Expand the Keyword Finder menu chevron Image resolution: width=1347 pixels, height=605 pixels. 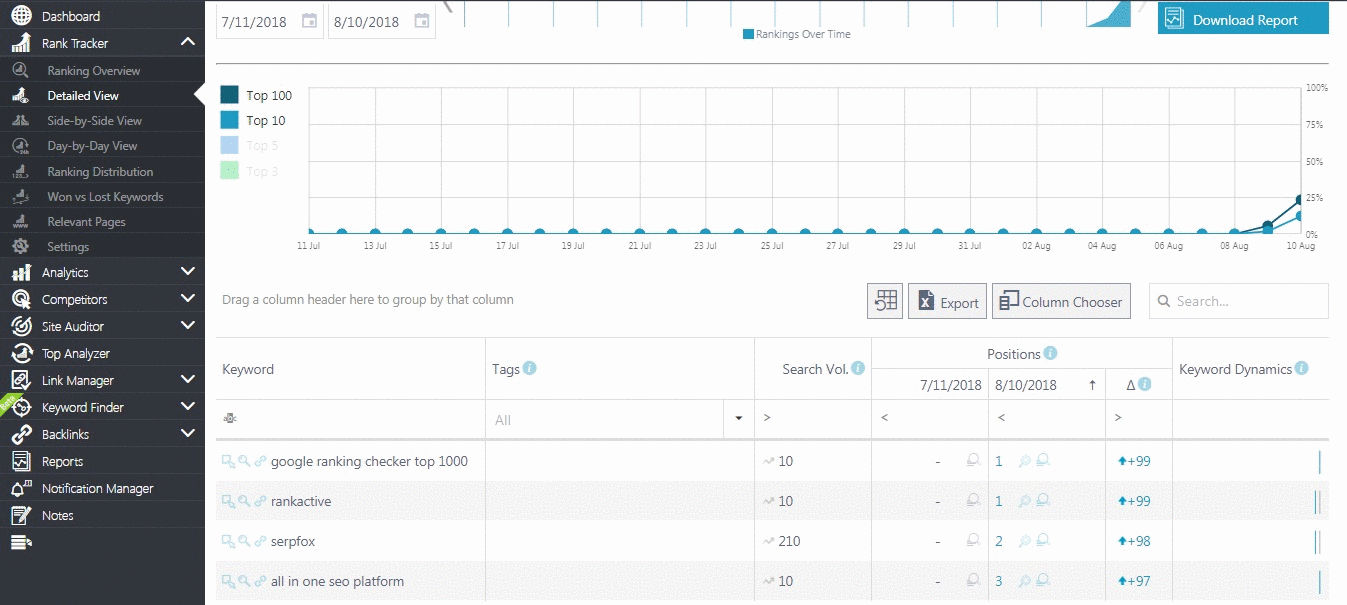coord(188,406)
